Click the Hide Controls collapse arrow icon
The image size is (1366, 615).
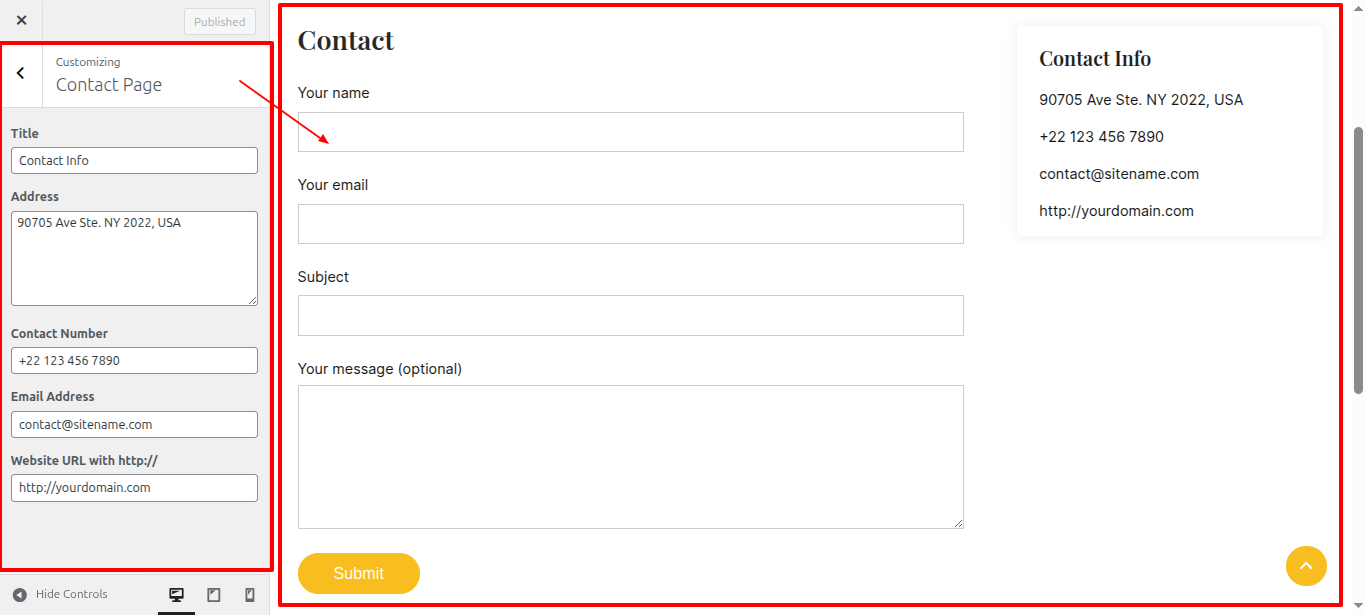[20, 595]
